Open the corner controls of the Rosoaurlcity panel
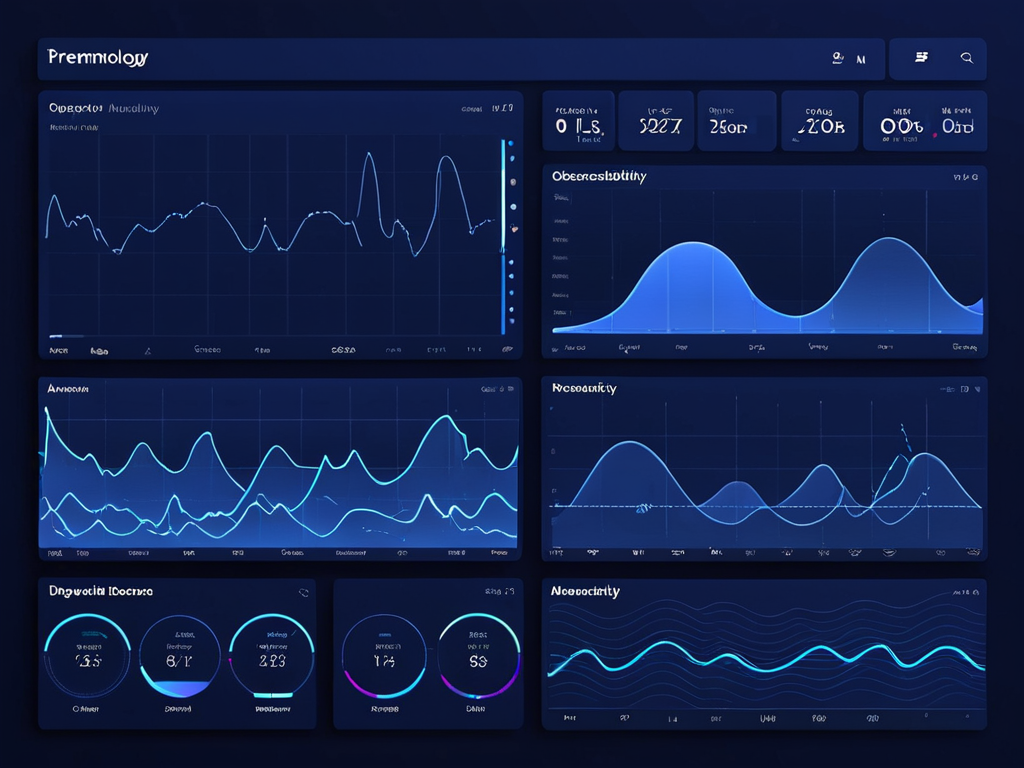 pos(960,389)
